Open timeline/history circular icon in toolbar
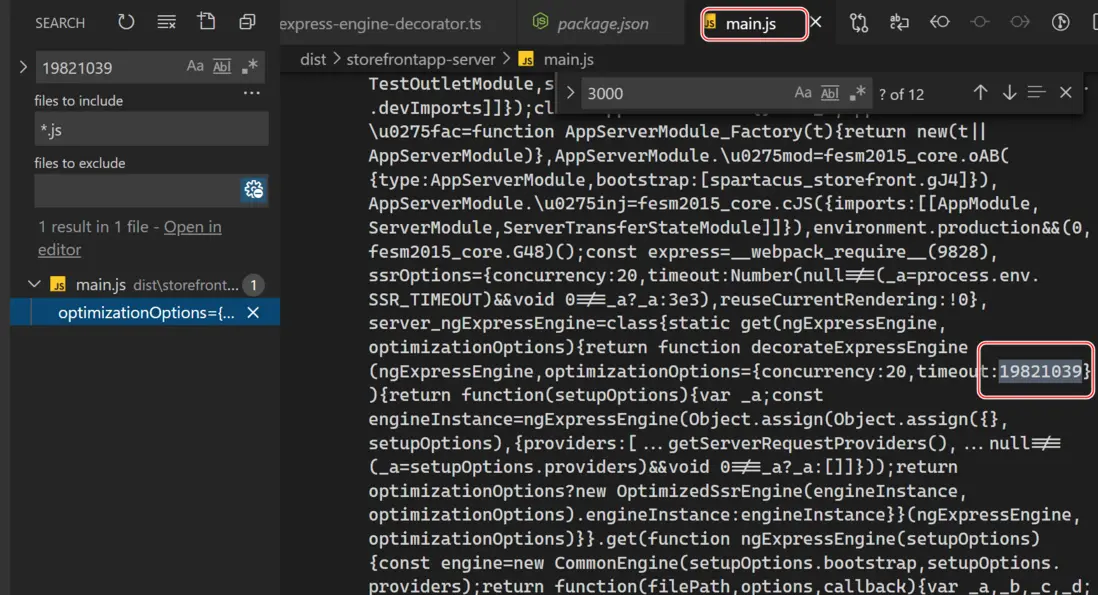The width and height of the screenshot is (1098, 595). point(1060,22)
